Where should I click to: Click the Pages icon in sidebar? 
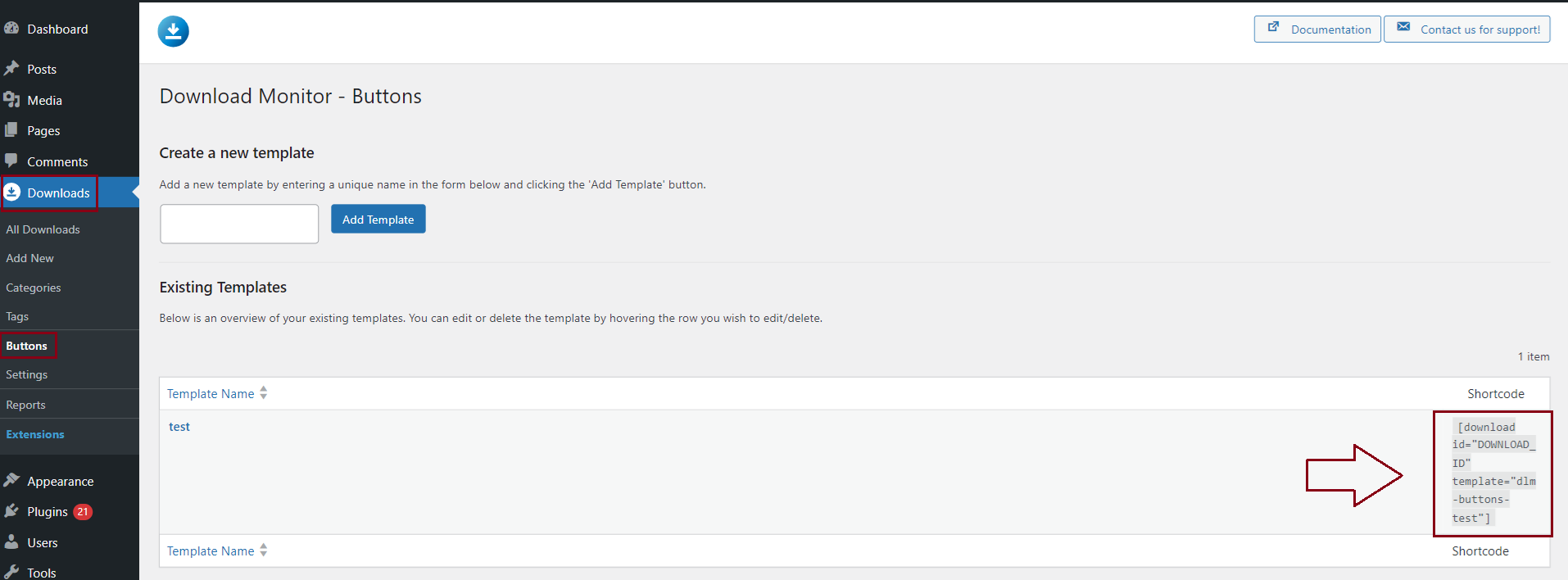pyautogui.click(x=11, y=129)
